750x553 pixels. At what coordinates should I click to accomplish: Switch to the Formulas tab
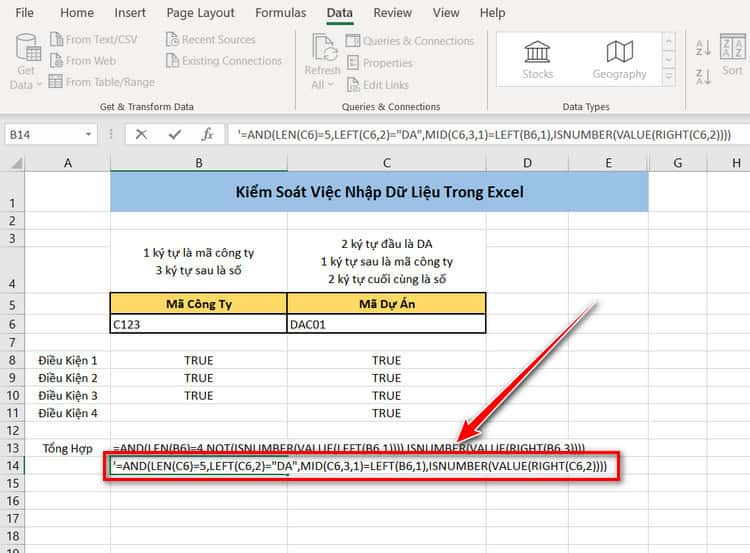pyautogui.click(x=280, y=13)
